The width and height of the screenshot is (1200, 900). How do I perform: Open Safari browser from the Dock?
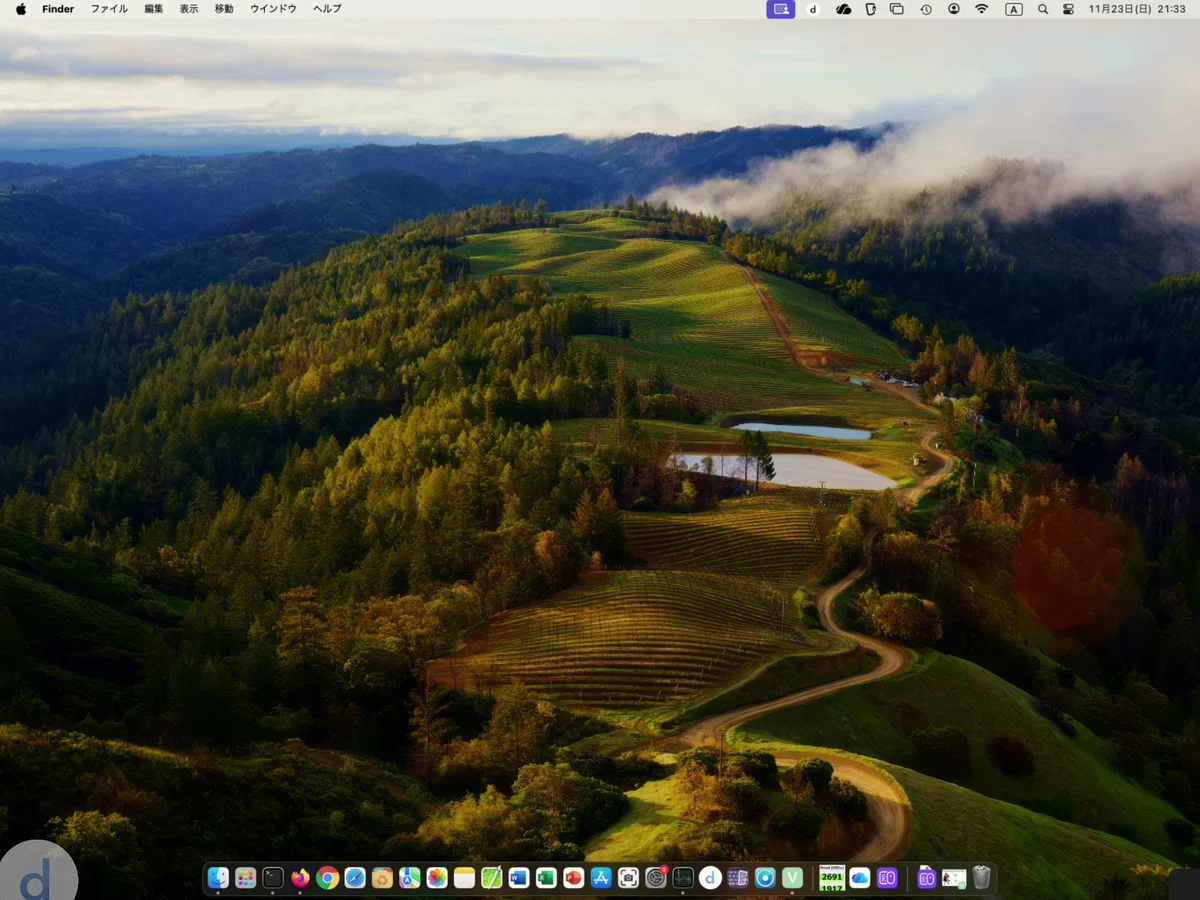click(x=355, y=878)
